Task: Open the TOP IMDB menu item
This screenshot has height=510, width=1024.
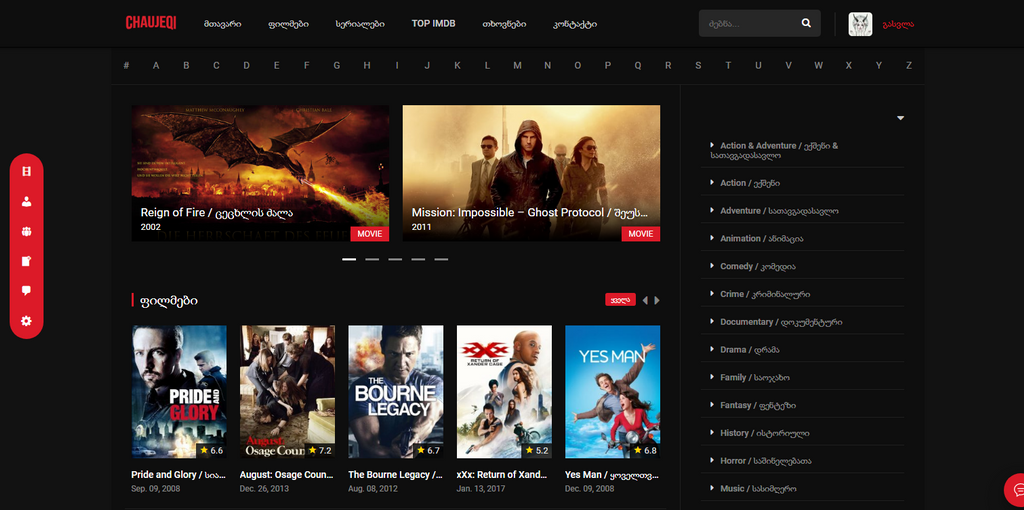Action: tap(434, 24)
